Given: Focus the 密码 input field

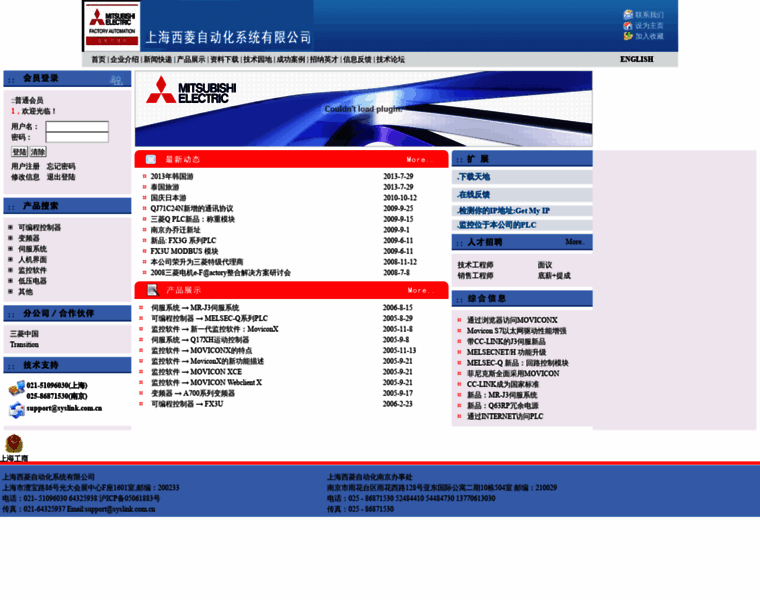Looking at the screenshot, I should [x=77, y=137].
